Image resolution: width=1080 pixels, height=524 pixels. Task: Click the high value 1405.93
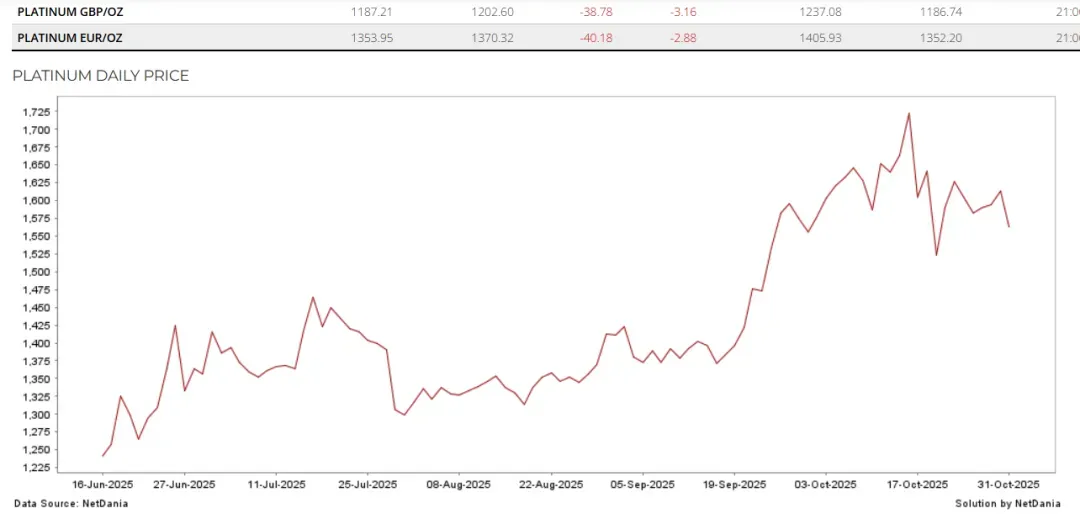(820, 38)
